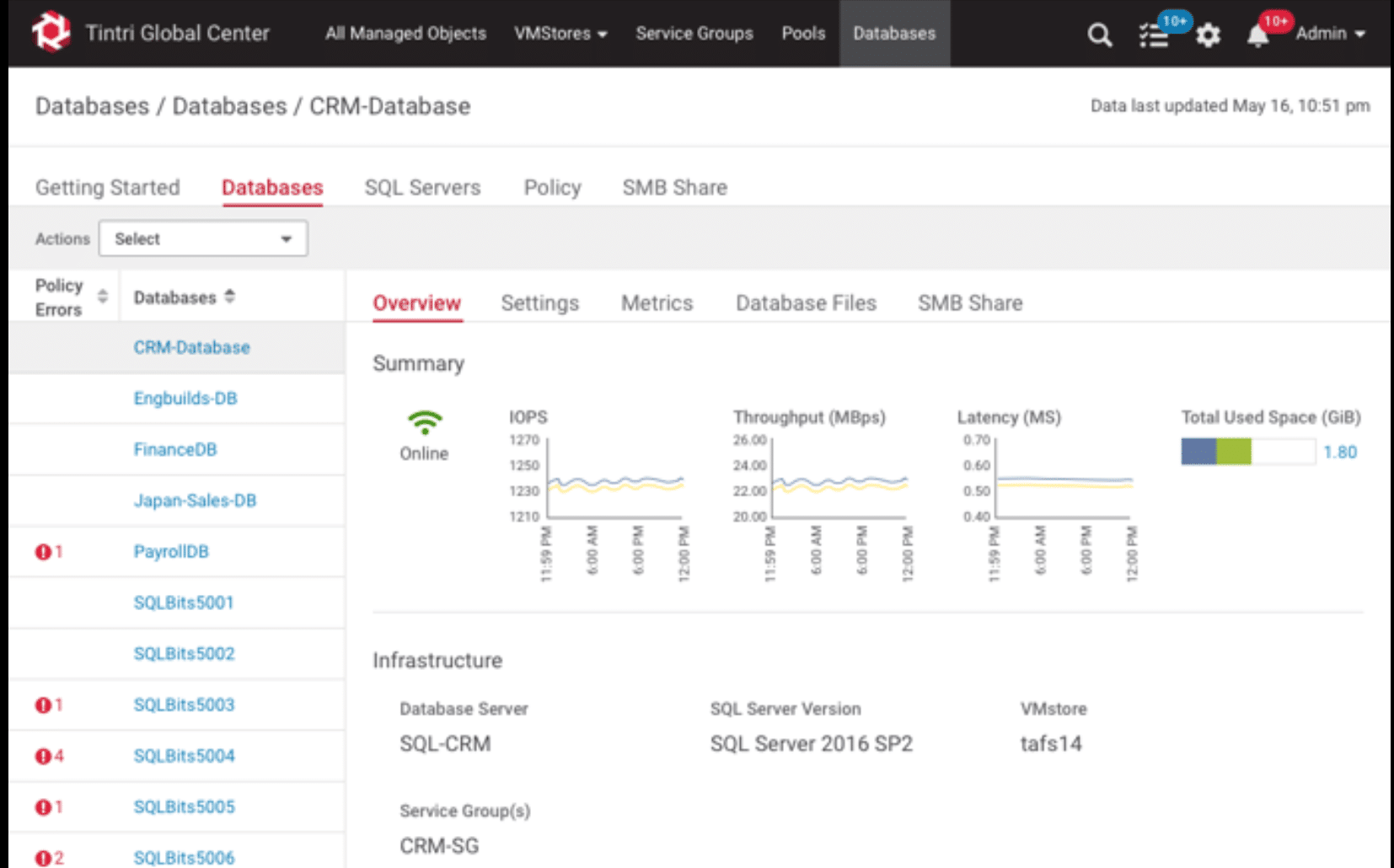Open the Engbuilds-DB database
This screenshot has width=1394, height=868.
185,399
